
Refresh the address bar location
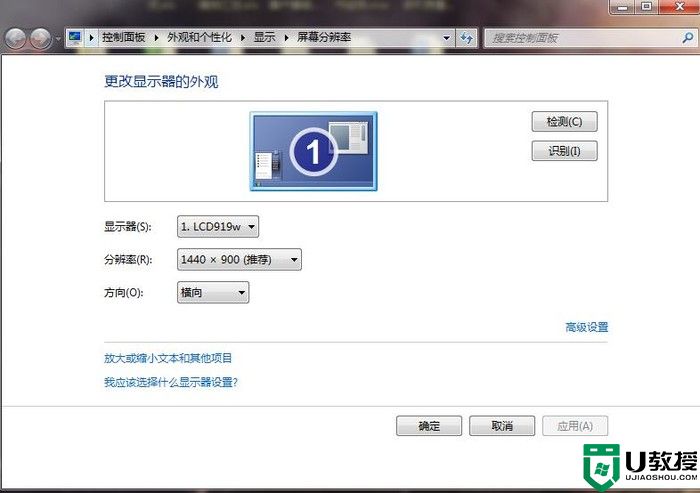[x=467, y=38]
